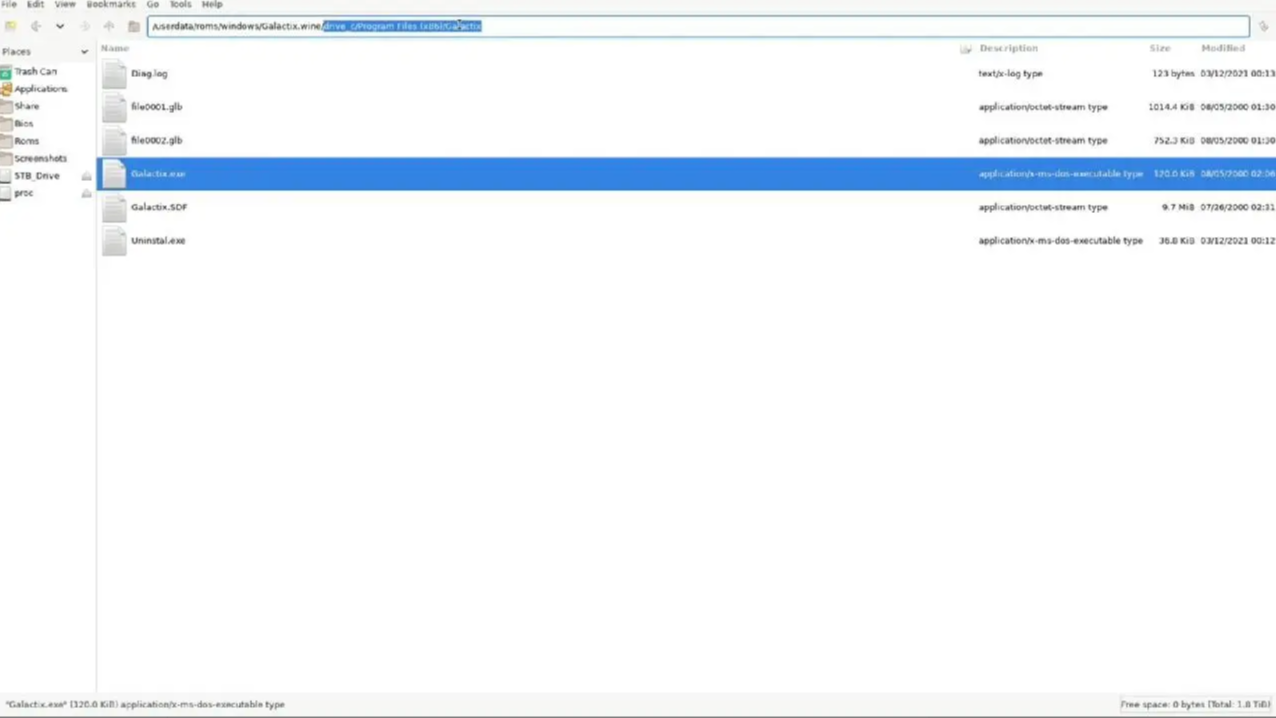The width and height of the screenshot is (1276, 718).
Task: Go forward with the right arrow icon
Action: point(85,26)
